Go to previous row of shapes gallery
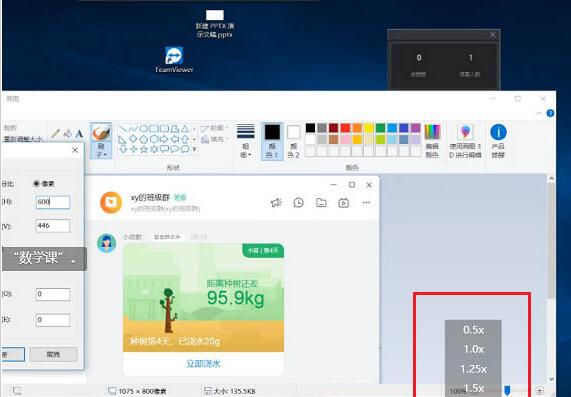Viewport: 571px width, 397px height. tap(194, 129)
